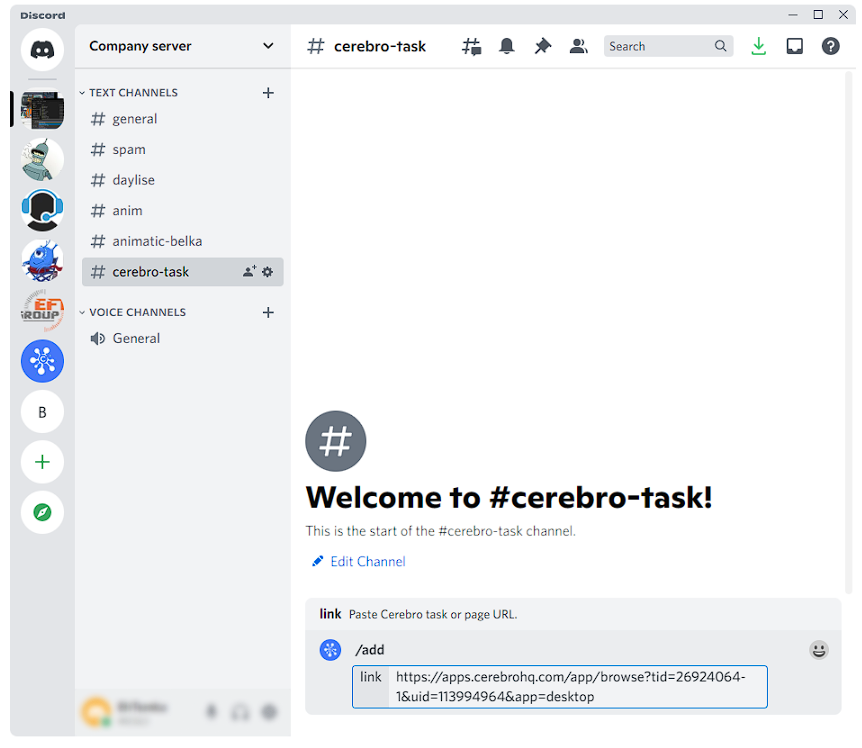Explore public servers with compass icon
Viewport: 862px width, 748px height.
tap(42, 512)
